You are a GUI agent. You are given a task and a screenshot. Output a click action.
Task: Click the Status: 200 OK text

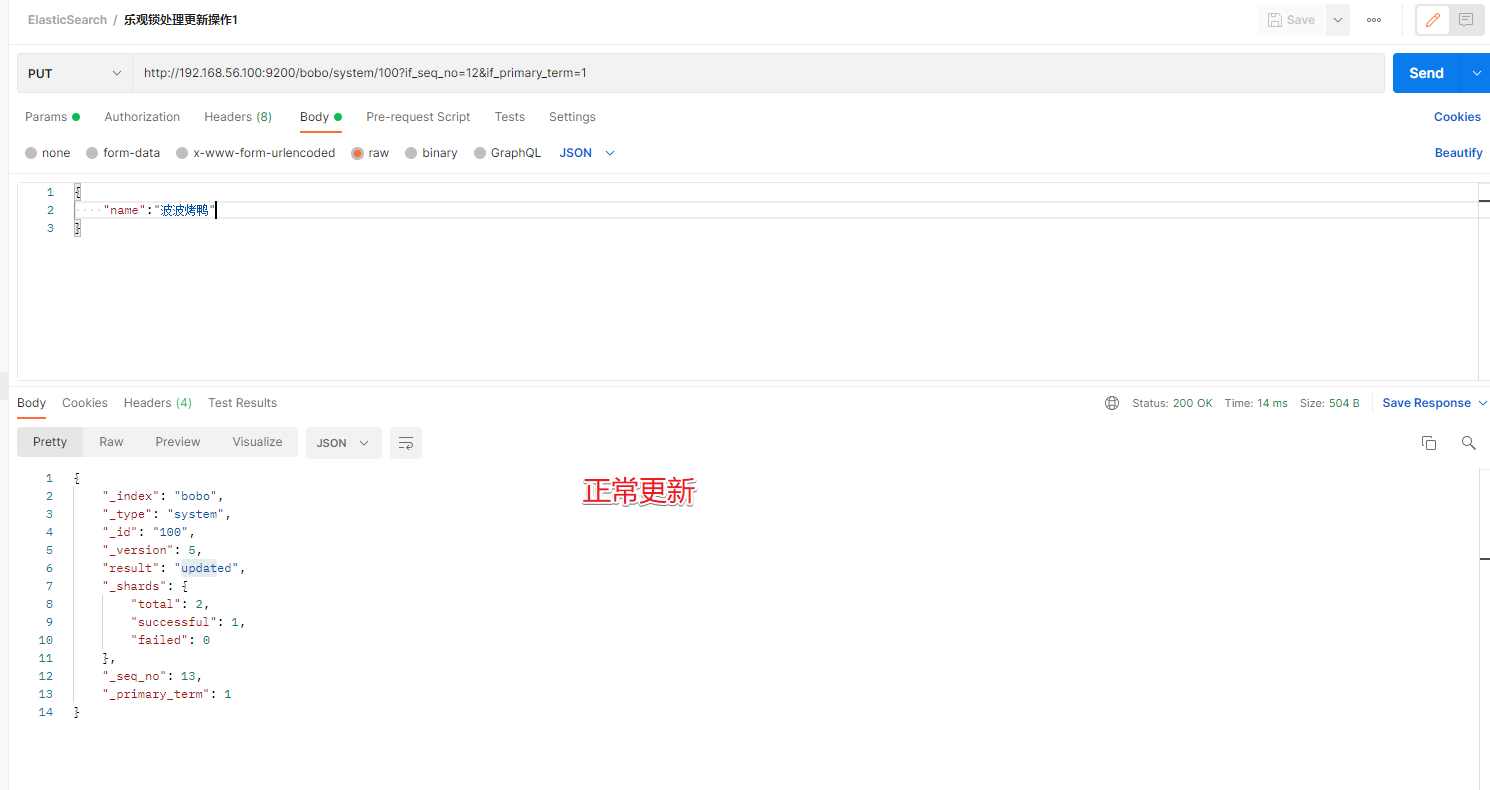click(1172, 403)
